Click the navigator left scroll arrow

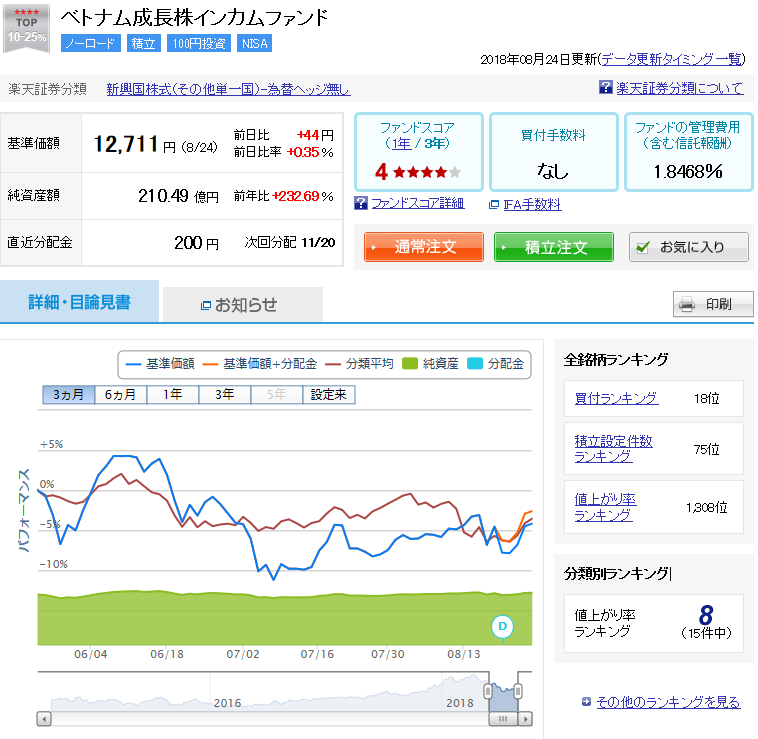(44, 719)
